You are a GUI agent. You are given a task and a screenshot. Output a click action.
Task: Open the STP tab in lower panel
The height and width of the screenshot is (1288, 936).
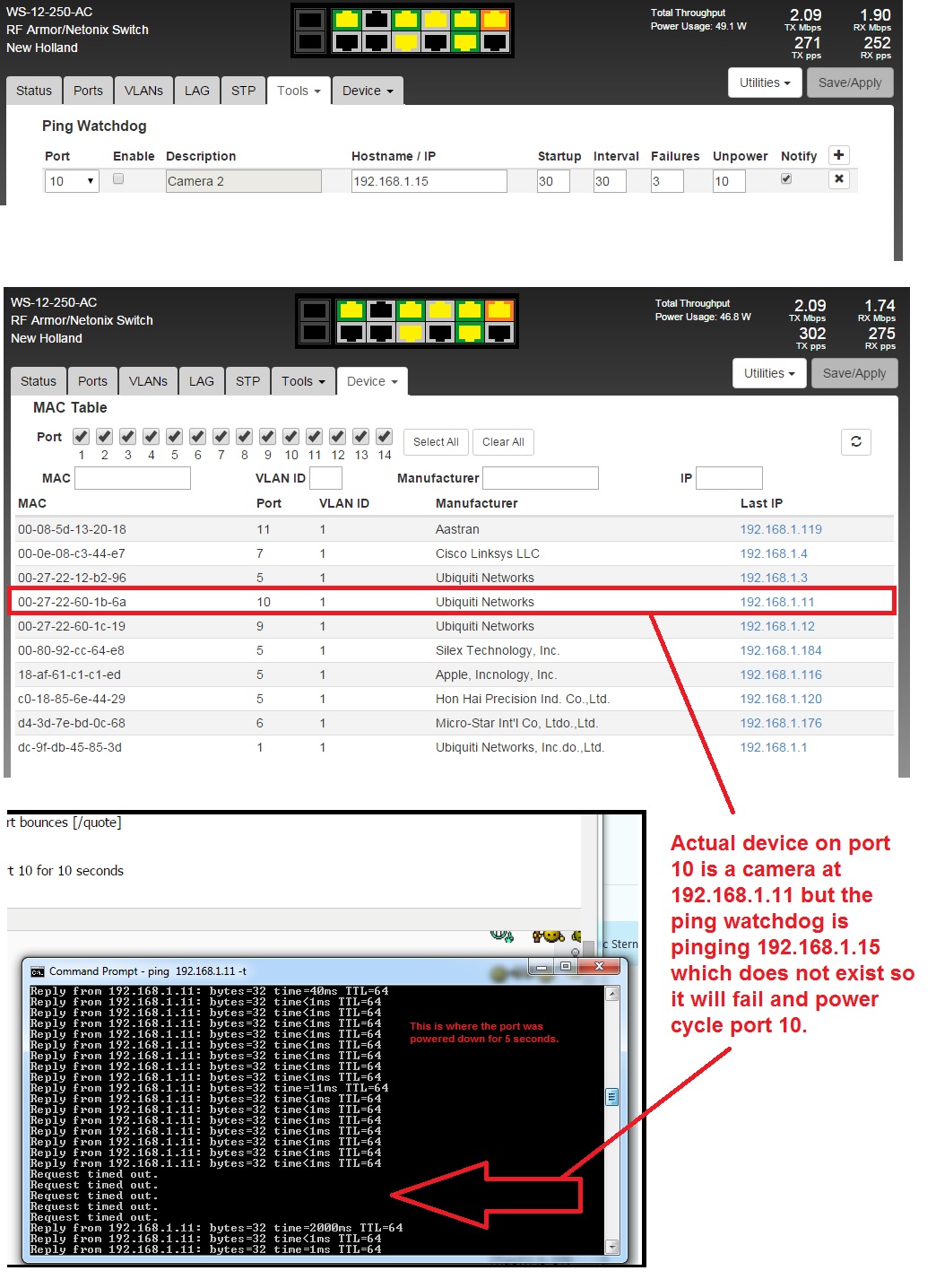click(247, 381)
